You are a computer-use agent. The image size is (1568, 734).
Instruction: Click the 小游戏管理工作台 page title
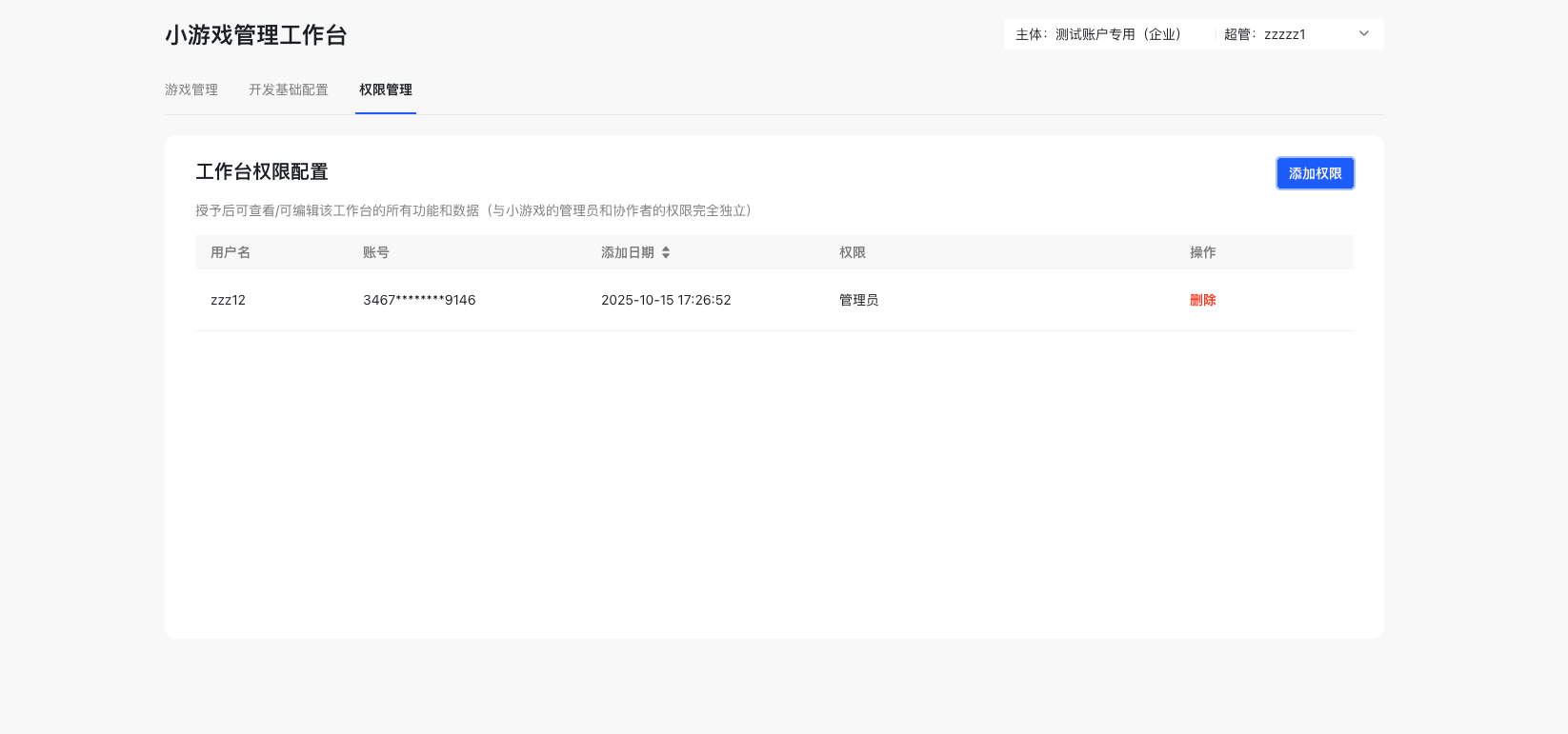point(256,35)
